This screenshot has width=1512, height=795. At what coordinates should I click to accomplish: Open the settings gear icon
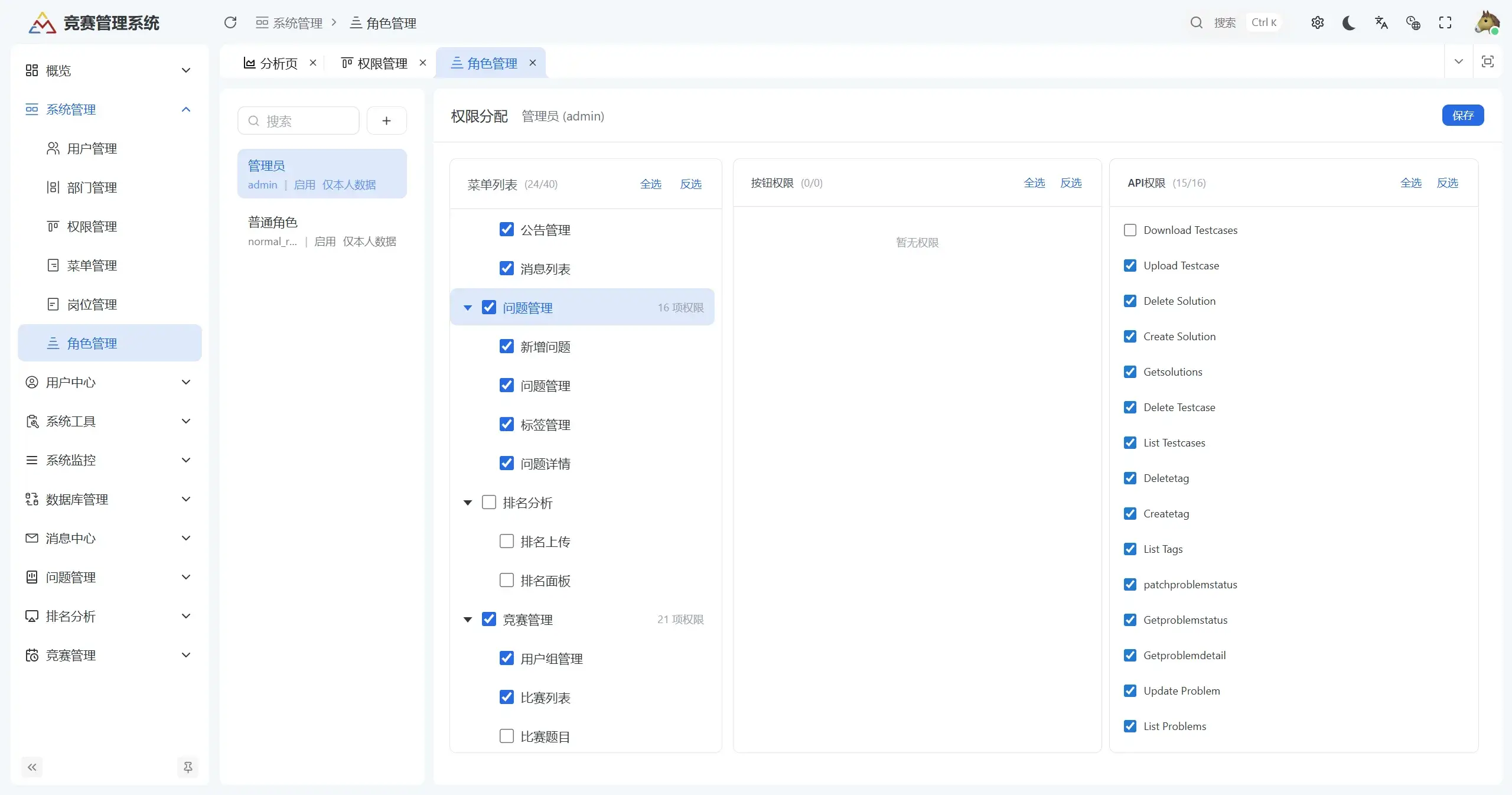click(1317, 22)
